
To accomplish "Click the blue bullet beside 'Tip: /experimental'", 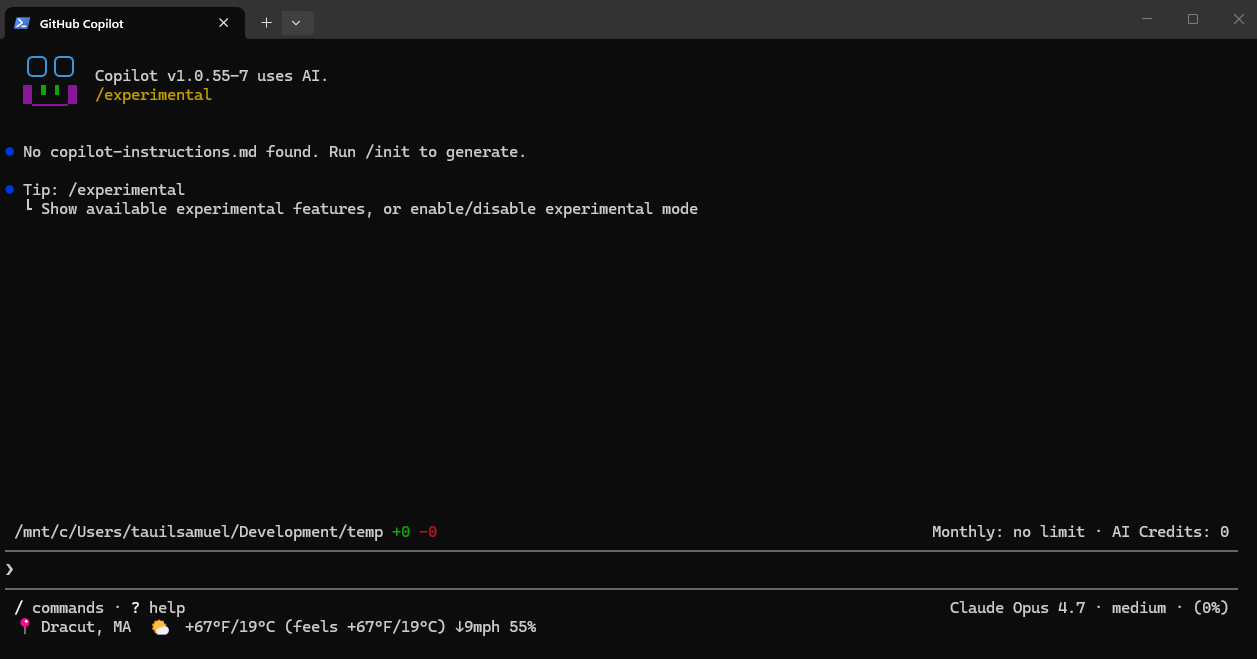I will pyautogui.click(x=10, y=189).
